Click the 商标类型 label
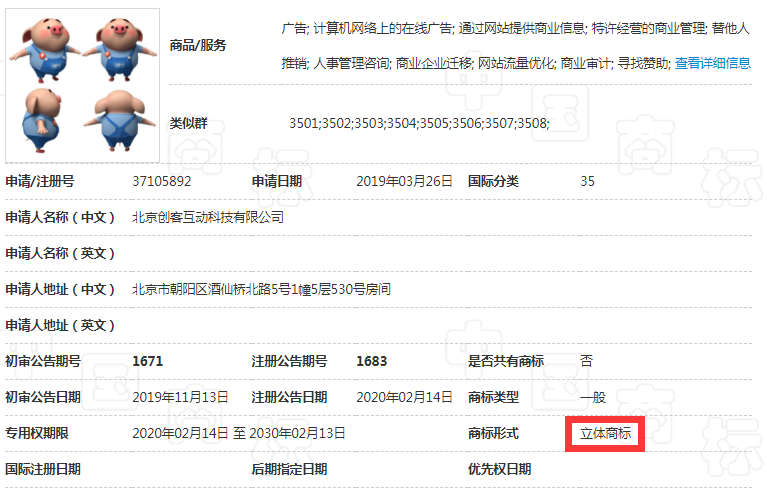 493,397
